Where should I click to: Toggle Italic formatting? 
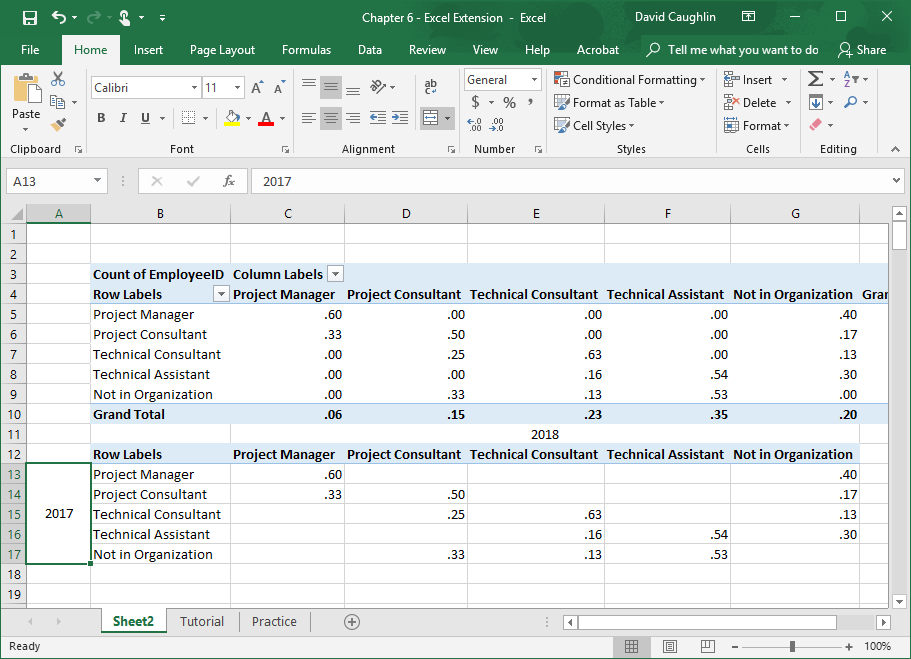point(123,118)
